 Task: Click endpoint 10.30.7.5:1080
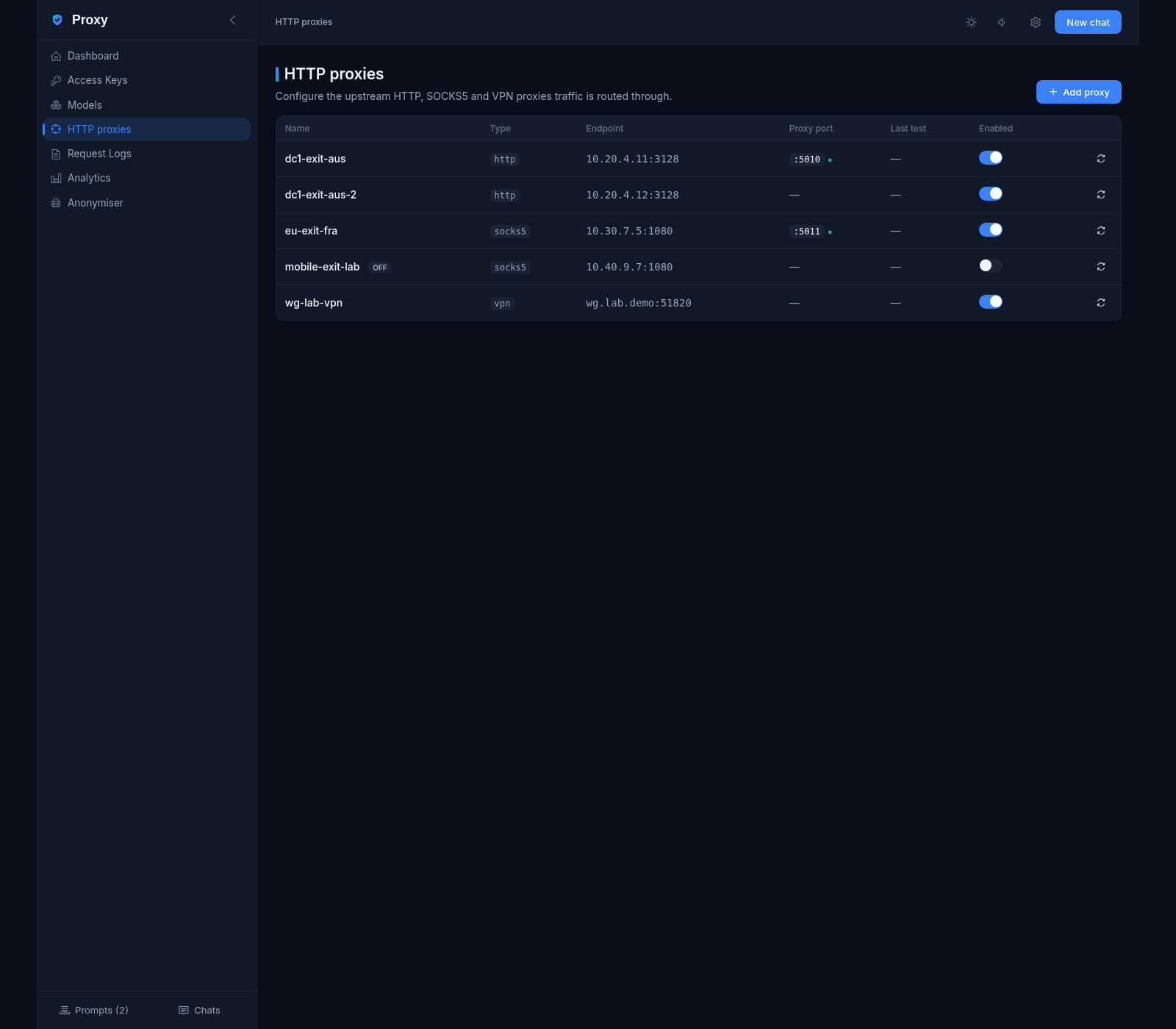click(x=629, y=231)
